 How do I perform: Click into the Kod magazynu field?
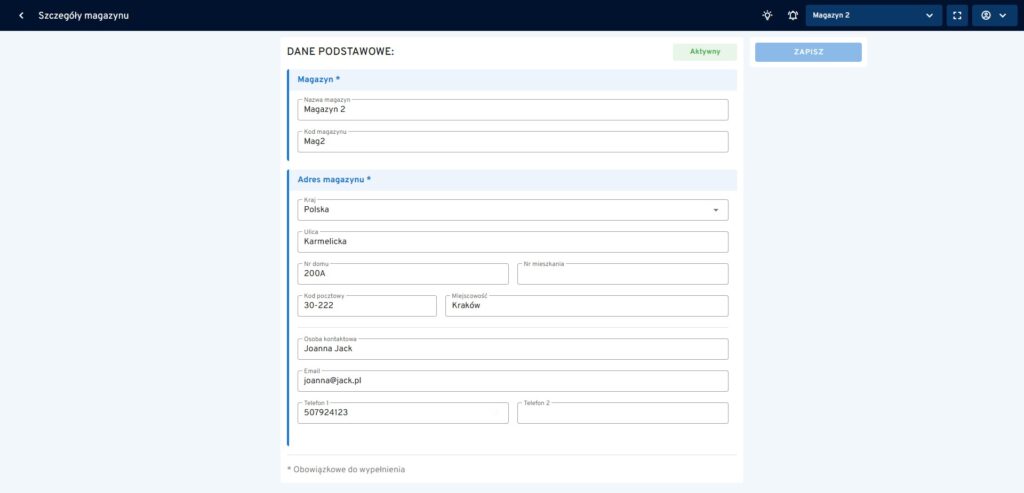coord(512,142)
